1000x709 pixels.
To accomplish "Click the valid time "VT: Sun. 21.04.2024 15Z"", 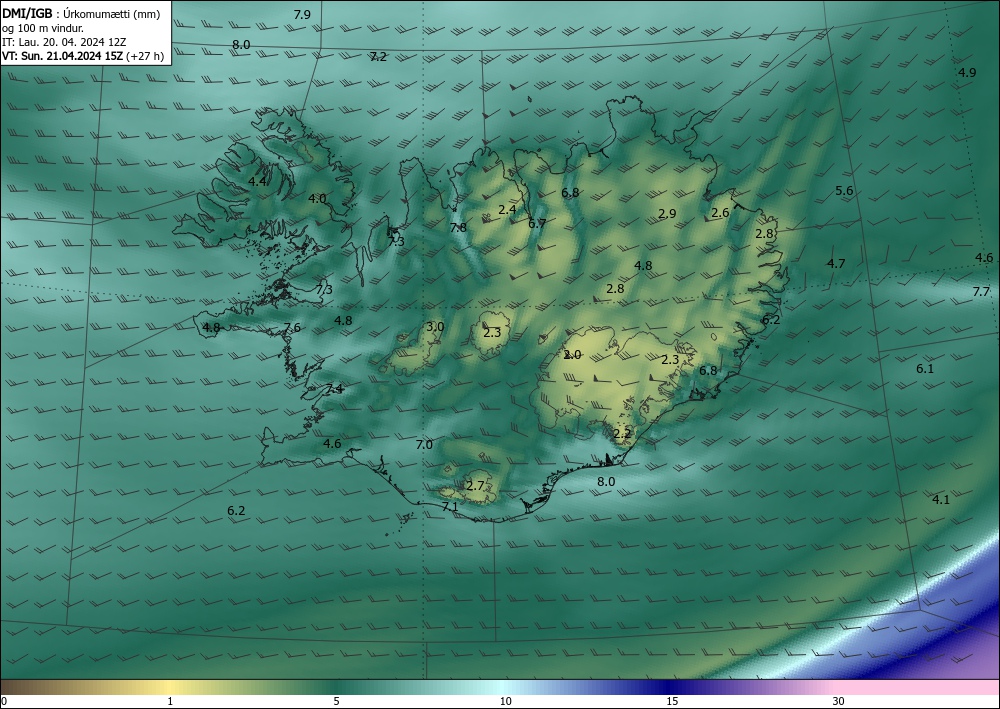I will point(62,56).
